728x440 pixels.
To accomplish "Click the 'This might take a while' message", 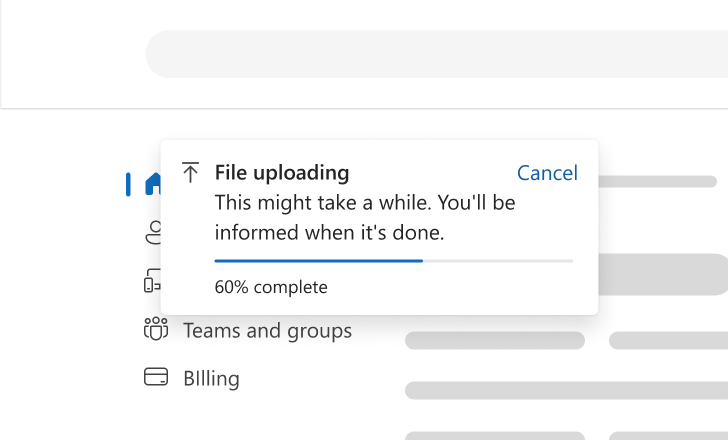I will (365, 218).
